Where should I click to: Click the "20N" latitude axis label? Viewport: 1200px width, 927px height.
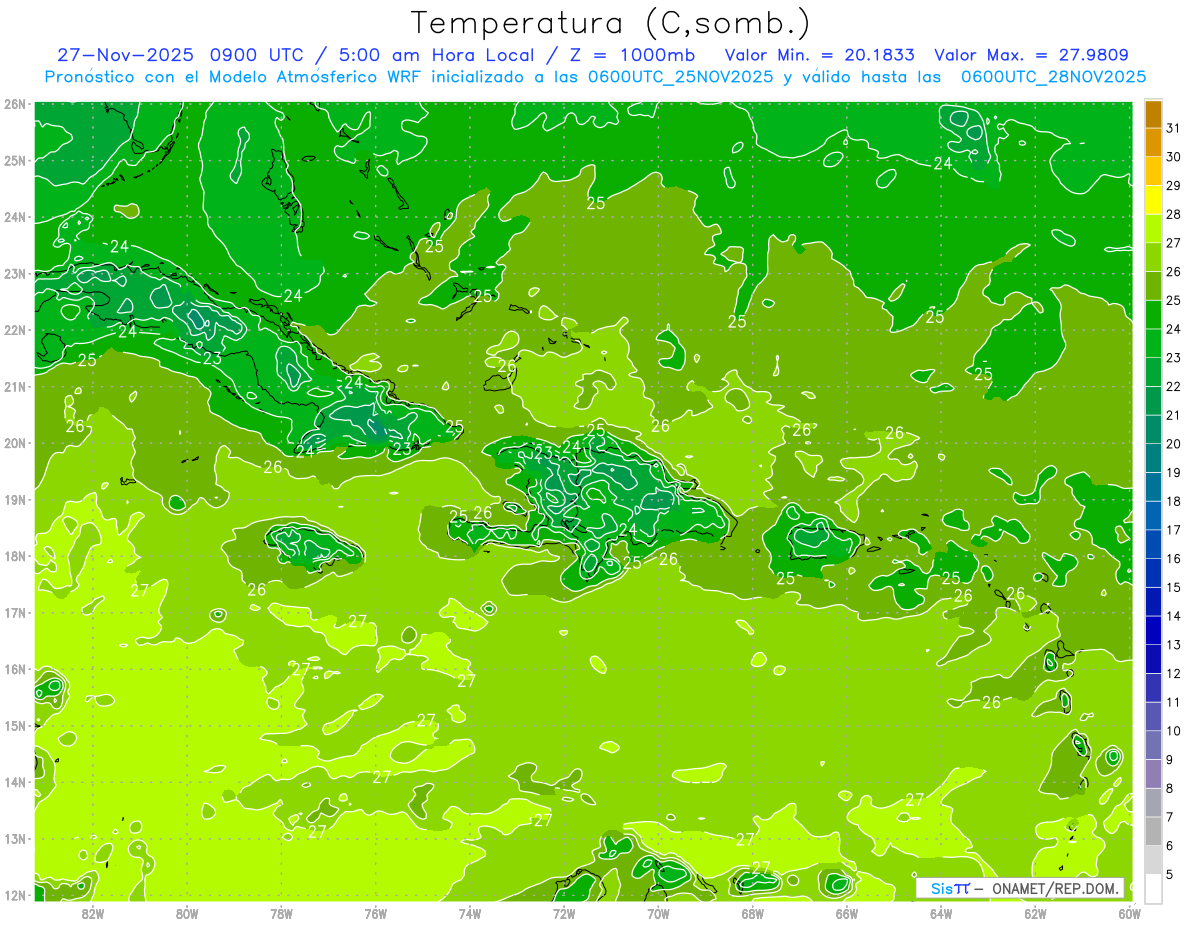pyautogui.click(x=15, y=443)
